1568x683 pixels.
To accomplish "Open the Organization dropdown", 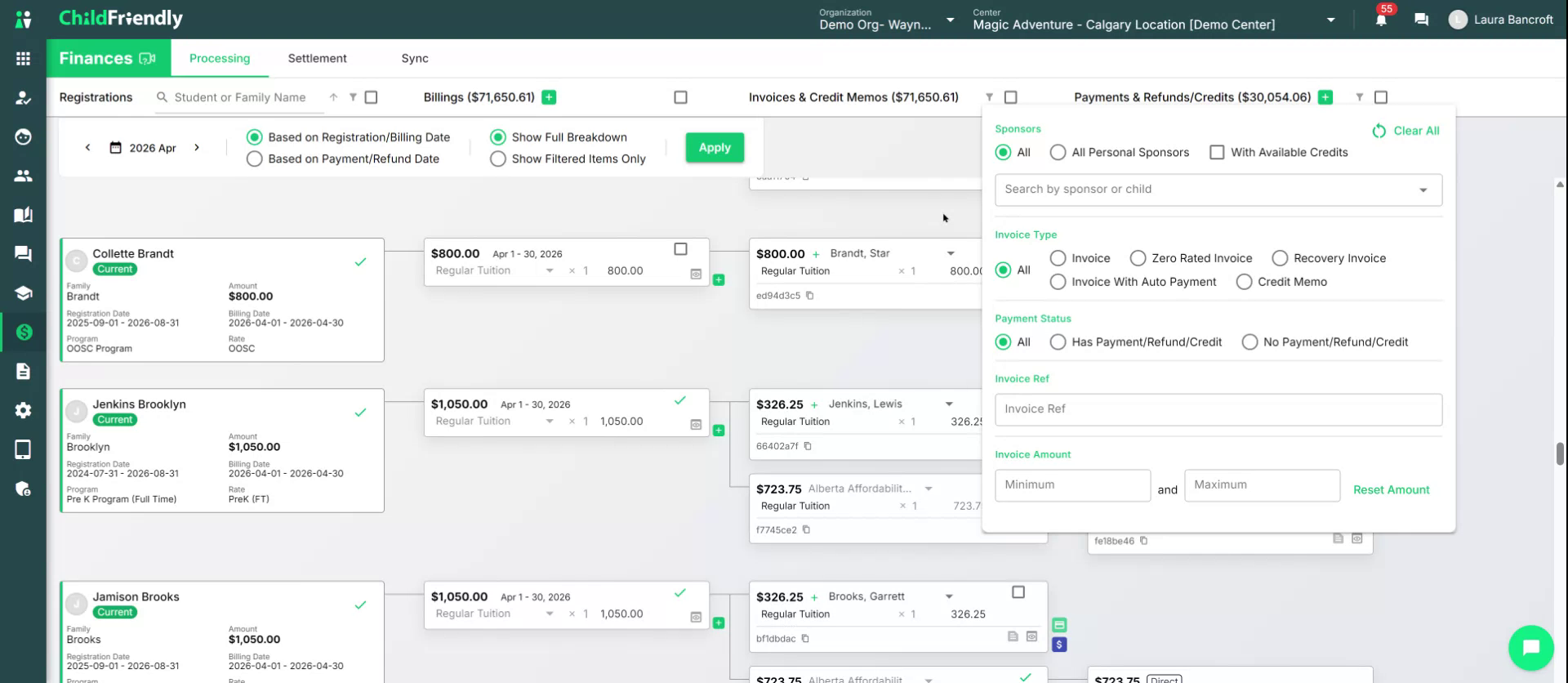I will coord(888,20).
